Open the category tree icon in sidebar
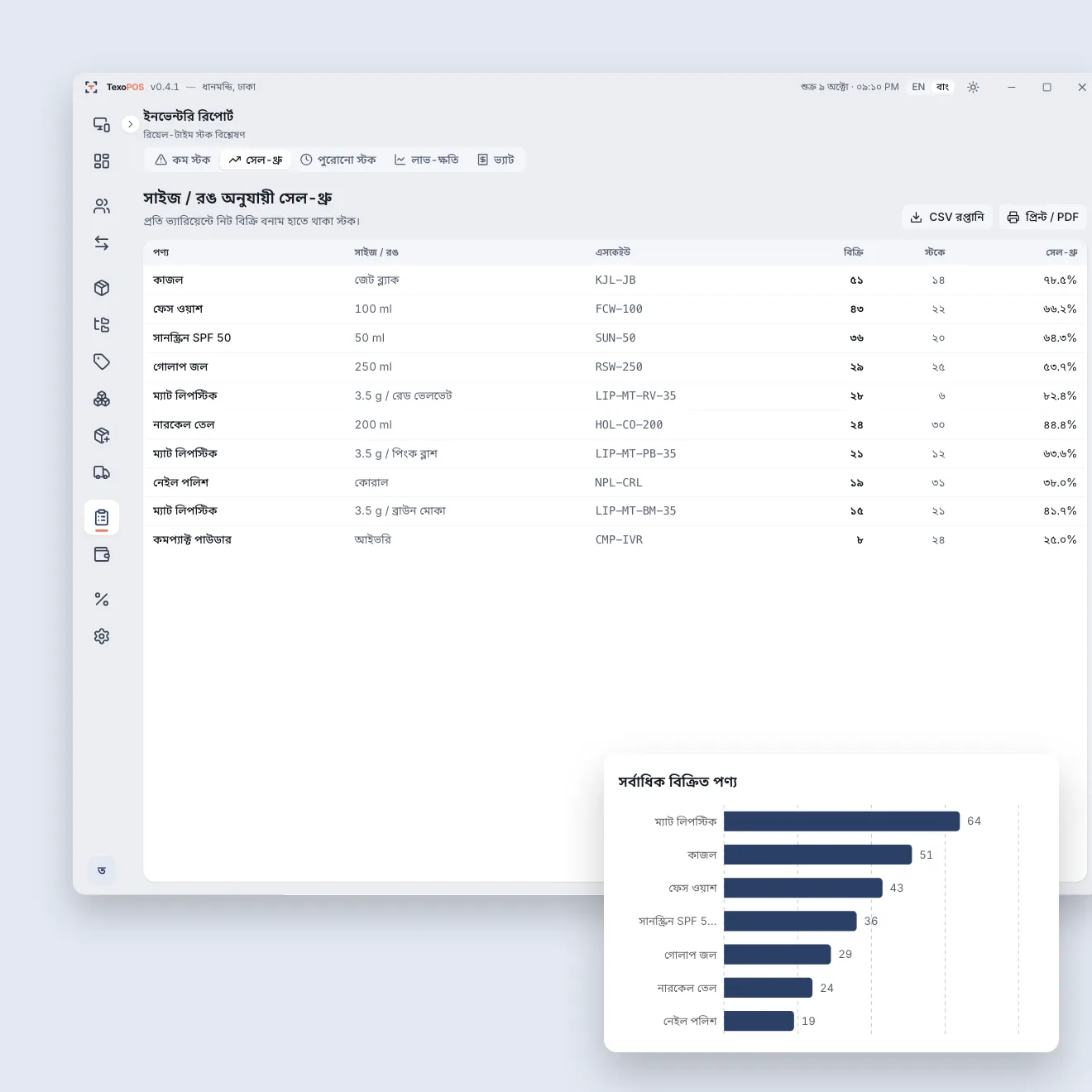 pyautogui.click(x=102, y=324)
